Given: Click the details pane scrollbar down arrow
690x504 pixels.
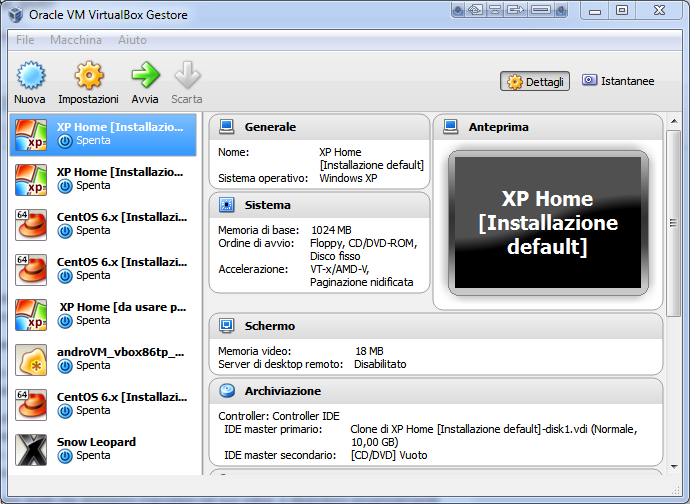Looking at the screenshot, I should (674, 467).
